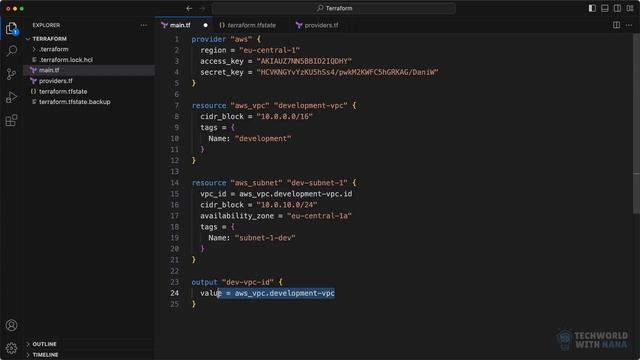Click line number 24 in gutter
The image size is (640, 360).
click(x=175, y=293)
